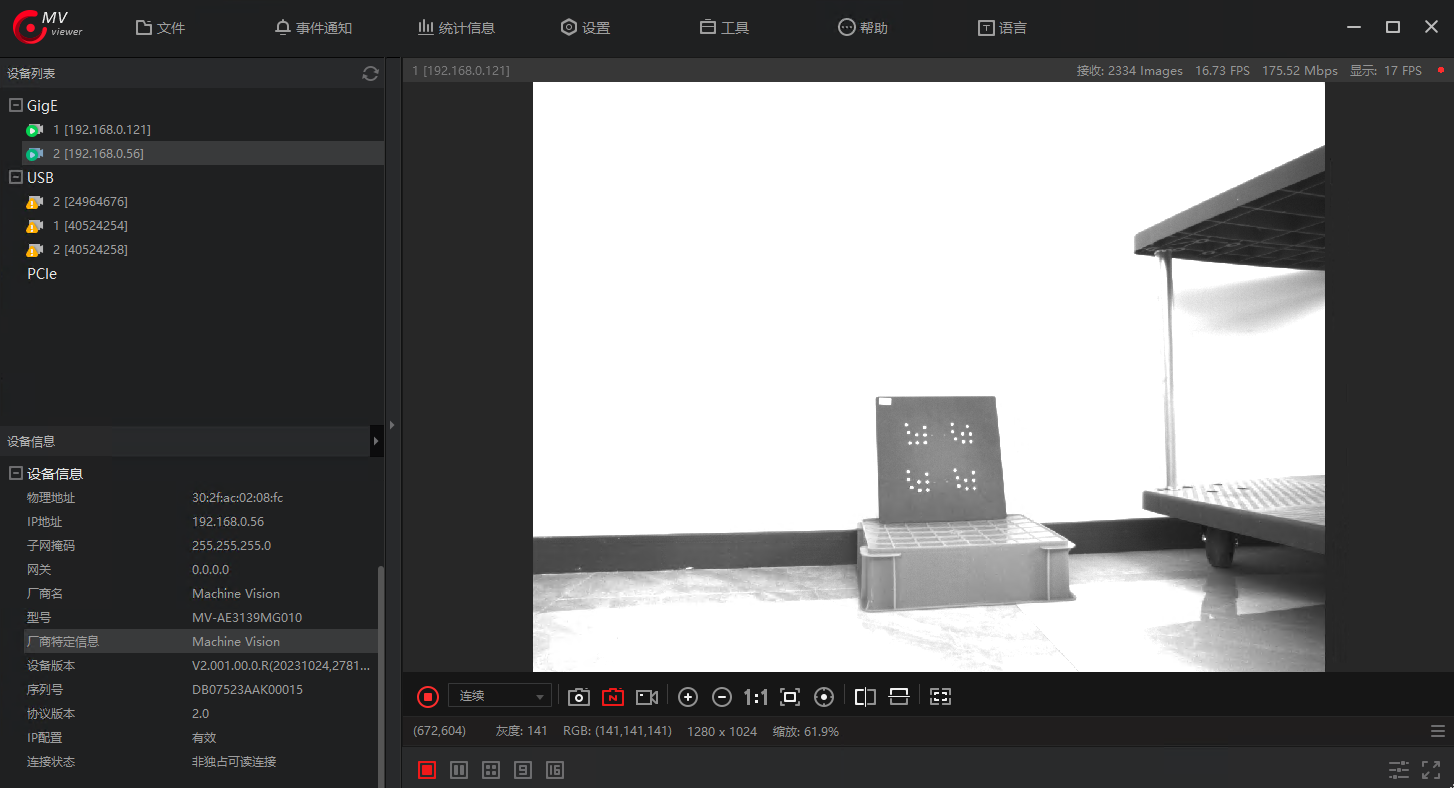Stop acquisition with the red stop button
The image size is (1454, 788).
pyautogui.click(x=427, y=696)
